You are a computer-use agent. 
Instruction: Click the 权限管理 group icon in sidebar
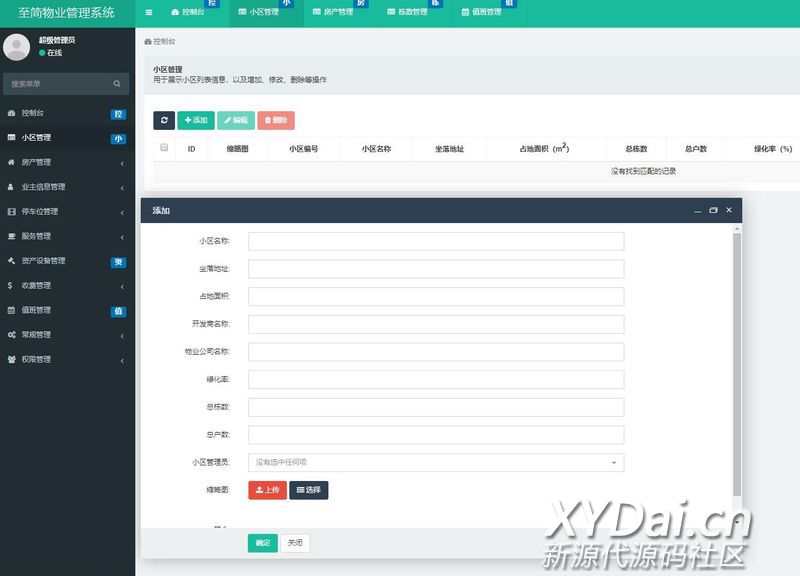tap(11, 360)
